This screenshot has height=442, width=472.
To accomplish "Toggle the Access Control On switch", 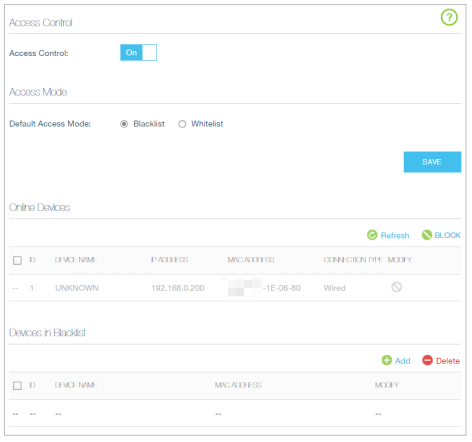I will (138, 52).
